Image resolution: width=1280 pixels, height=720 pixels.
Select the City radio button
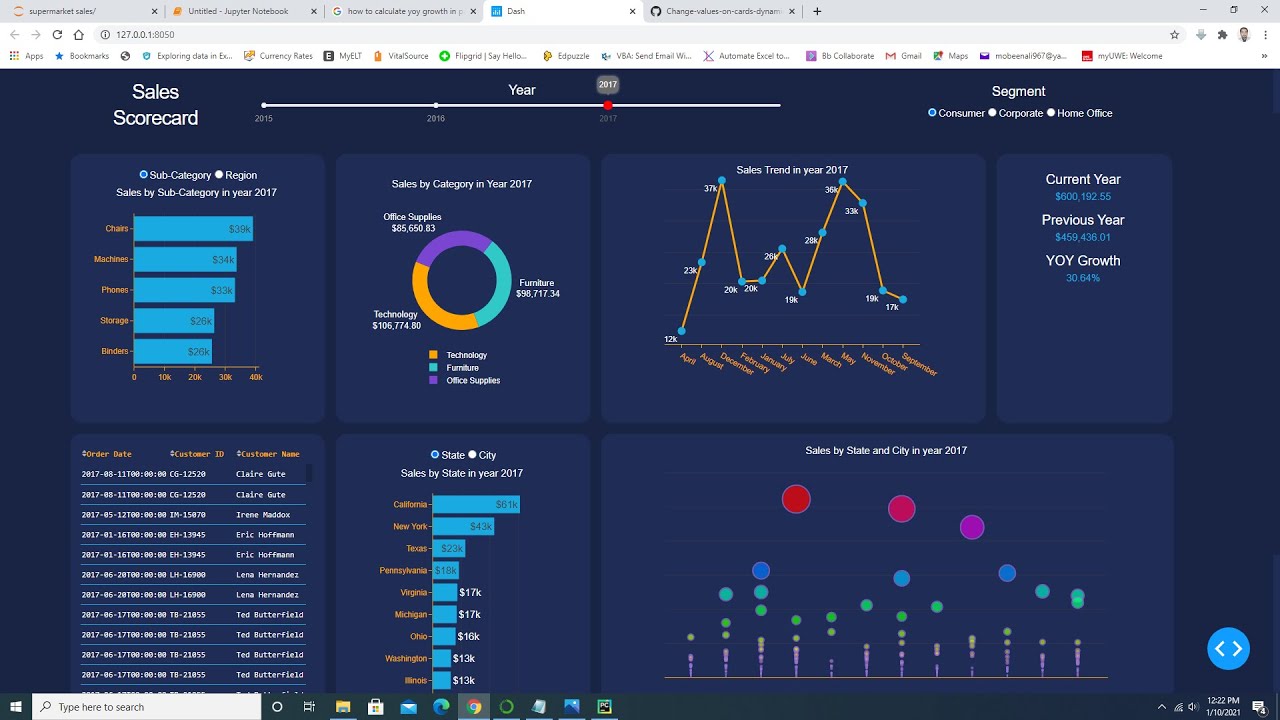tap(470, 454)
